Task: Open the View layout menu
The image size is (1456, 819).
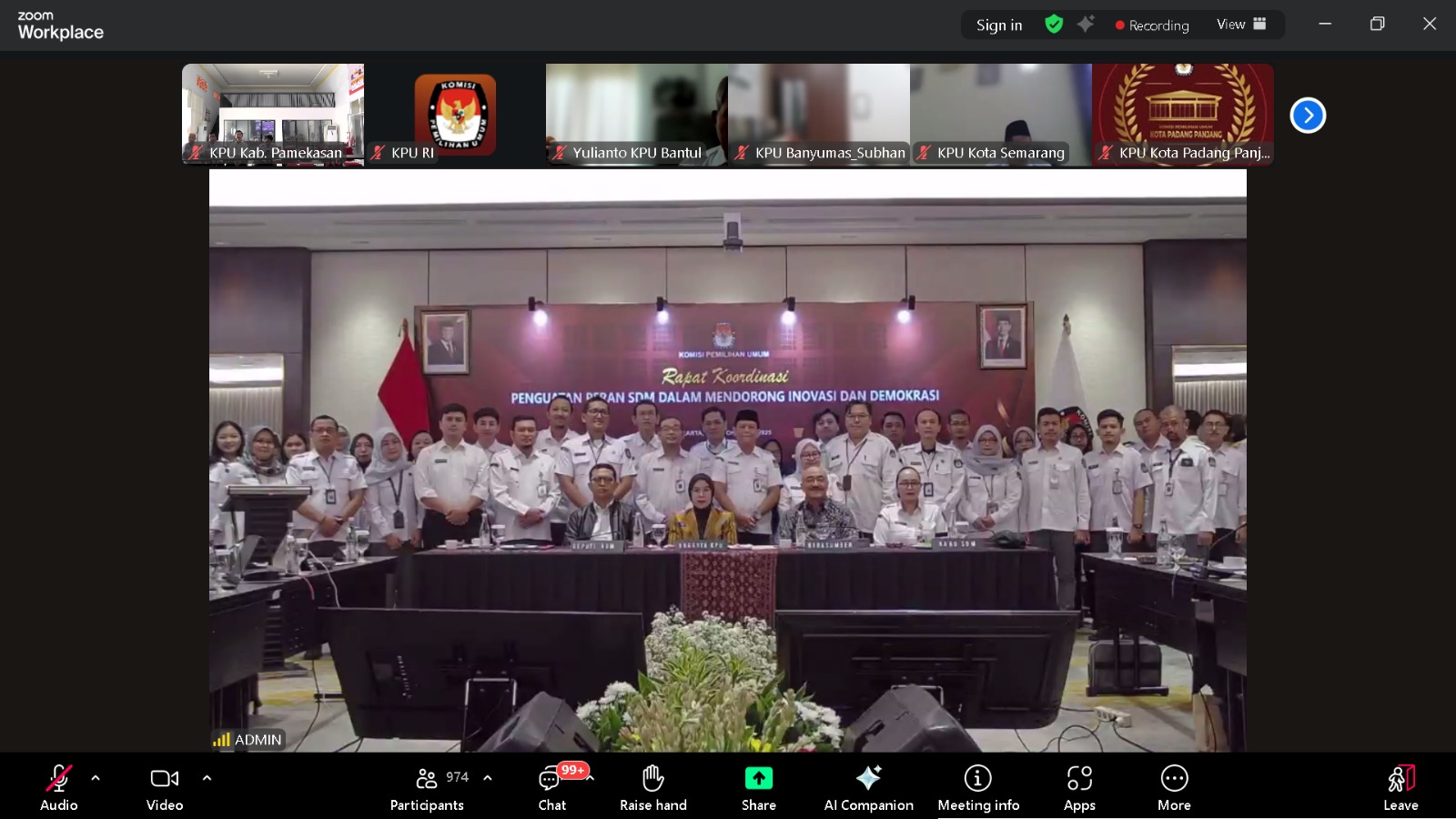Action: [1241, 25]
